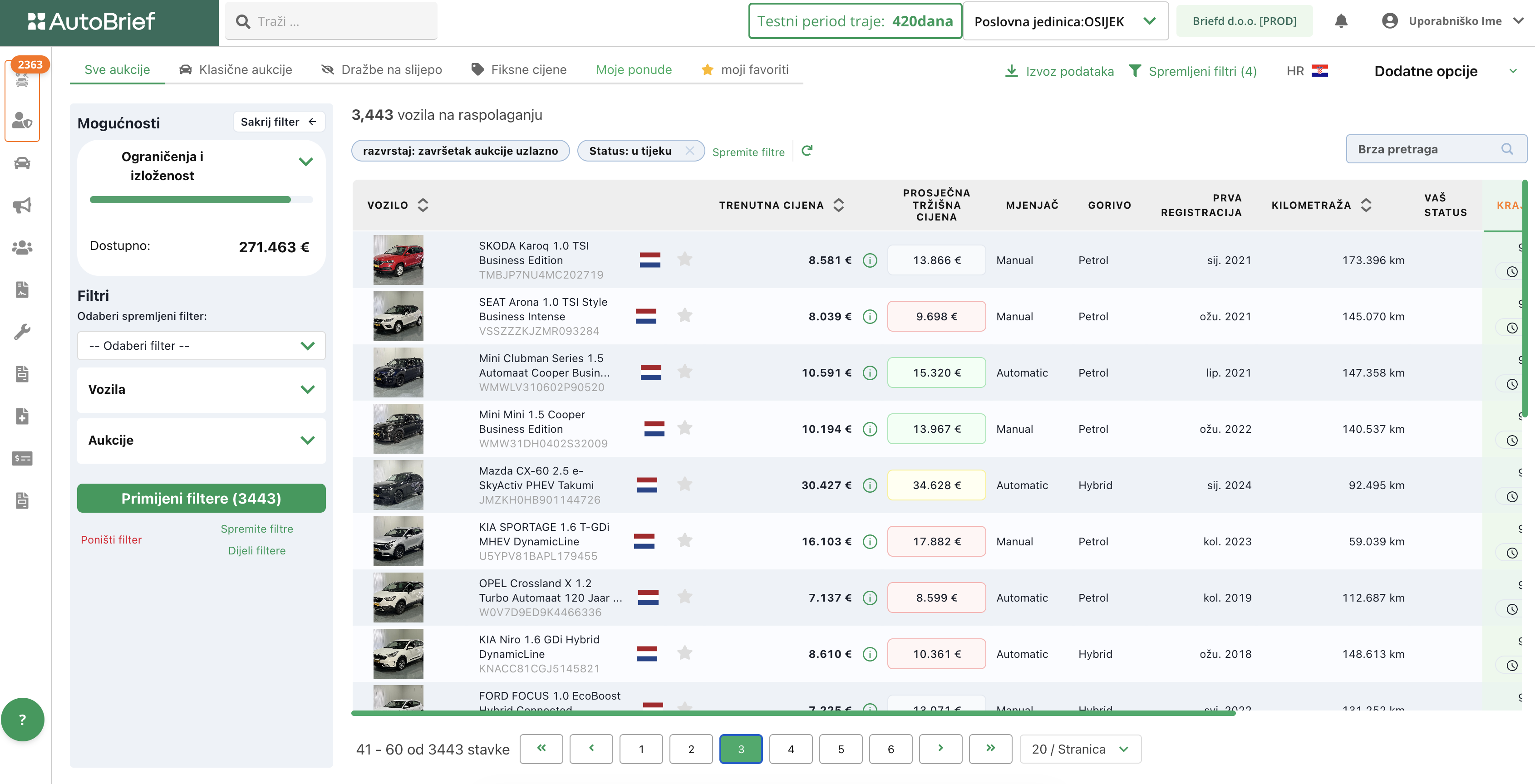Viewport: 1535px width, 784px height.
Task: Click the Brza pretraga search field
Action: (1427, 149)
